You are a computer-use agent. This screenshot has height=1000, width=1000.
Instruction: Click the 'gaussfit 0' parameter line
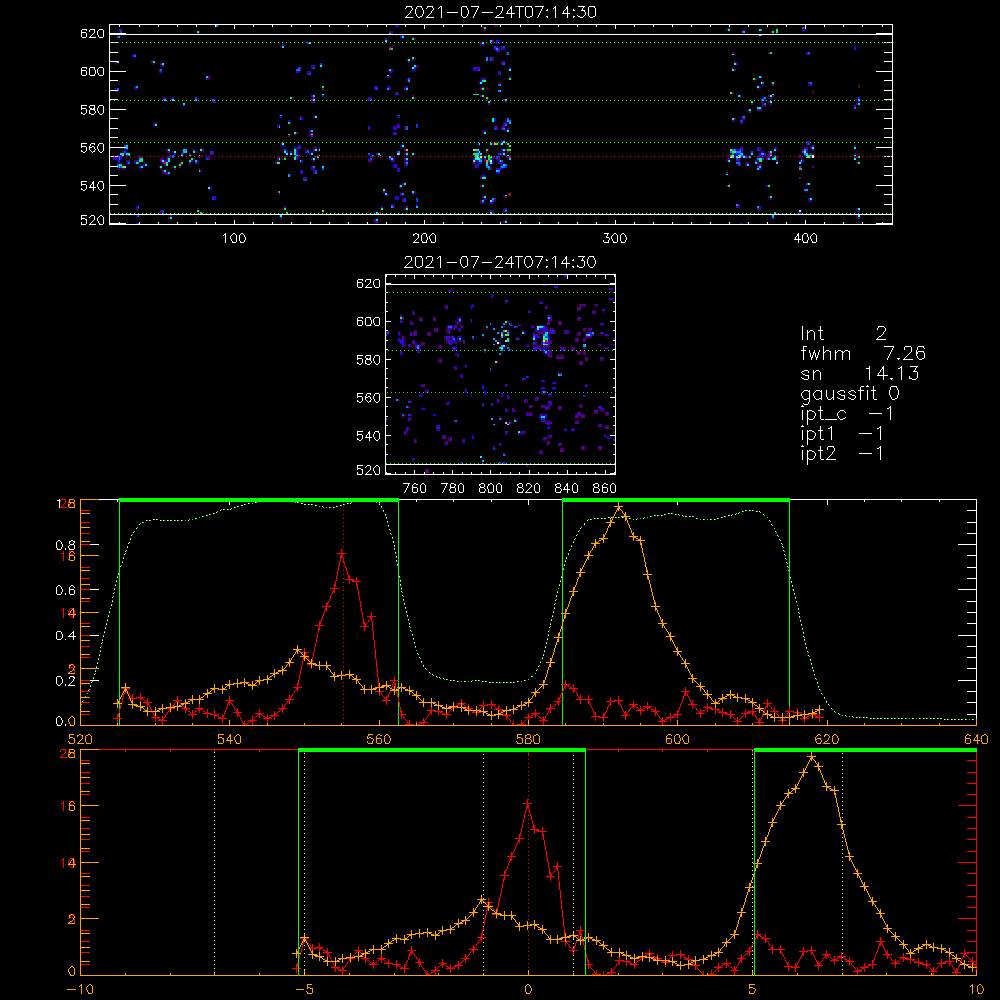[x=849, y=394]
